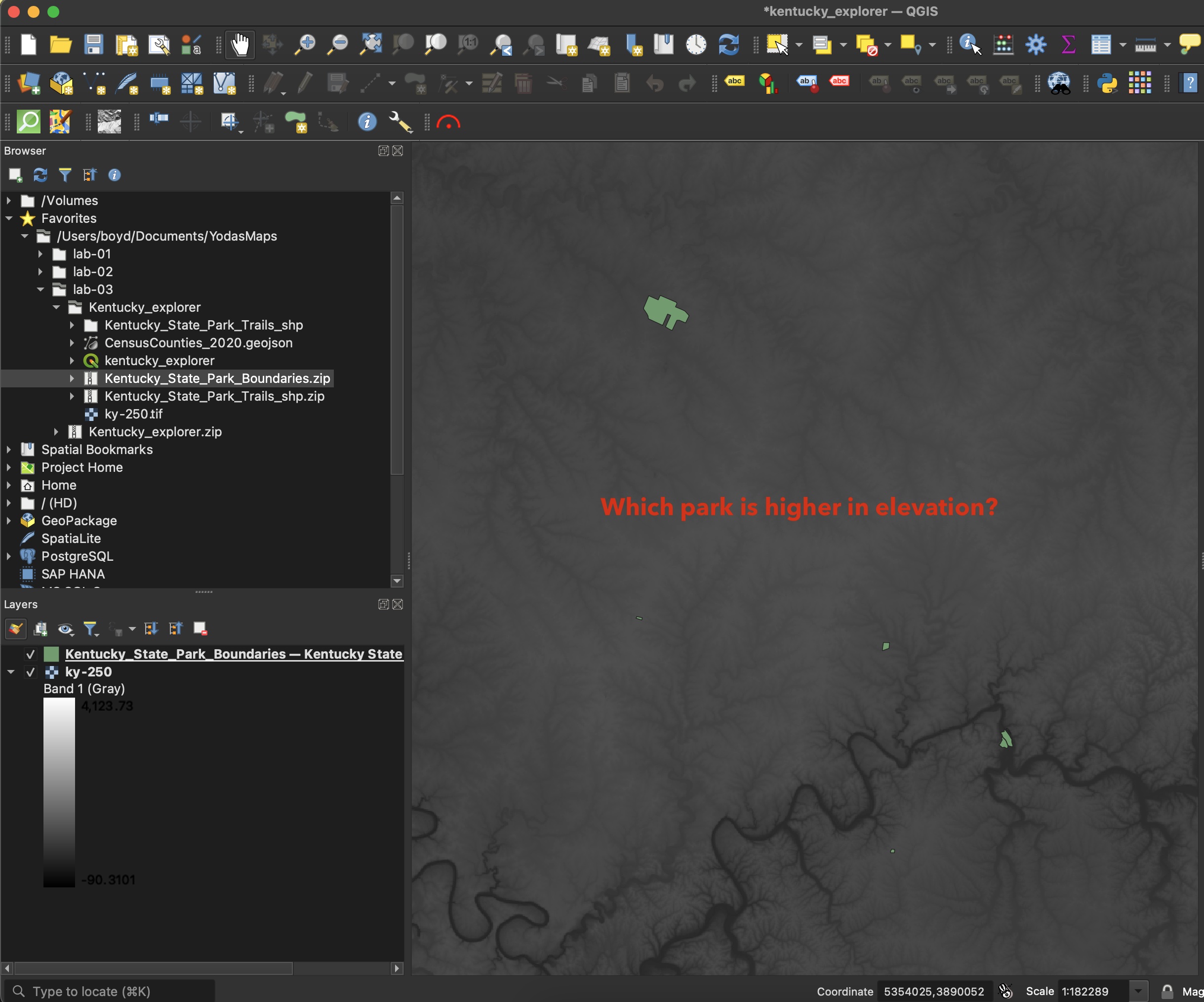The width and height of the screenshot is (1204, 1002).
Task: Select Spatial Bookmarks in Browser
Action: point(97,450)
